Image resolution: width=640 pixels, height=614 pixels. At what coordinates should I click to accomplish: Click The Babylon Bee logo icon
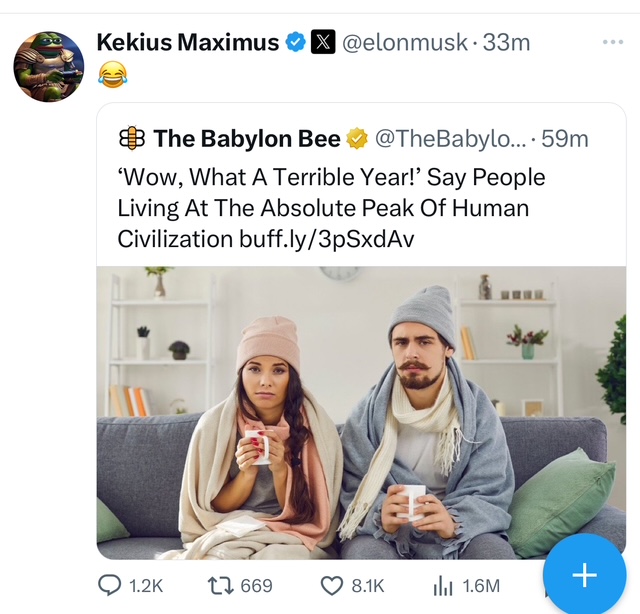tap(132, 138)
